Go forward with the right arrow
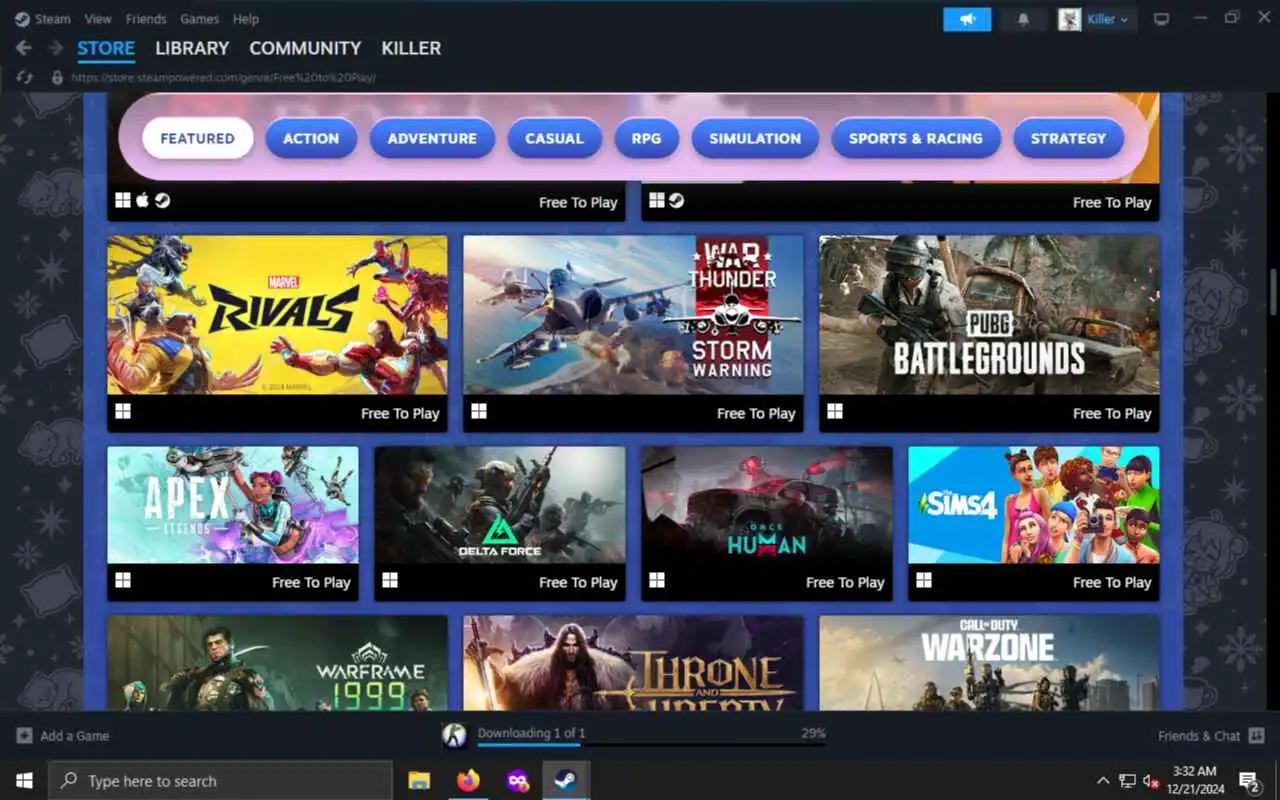Image resolution: width=1280 pixels, height=800 pixels. point(53,48)
